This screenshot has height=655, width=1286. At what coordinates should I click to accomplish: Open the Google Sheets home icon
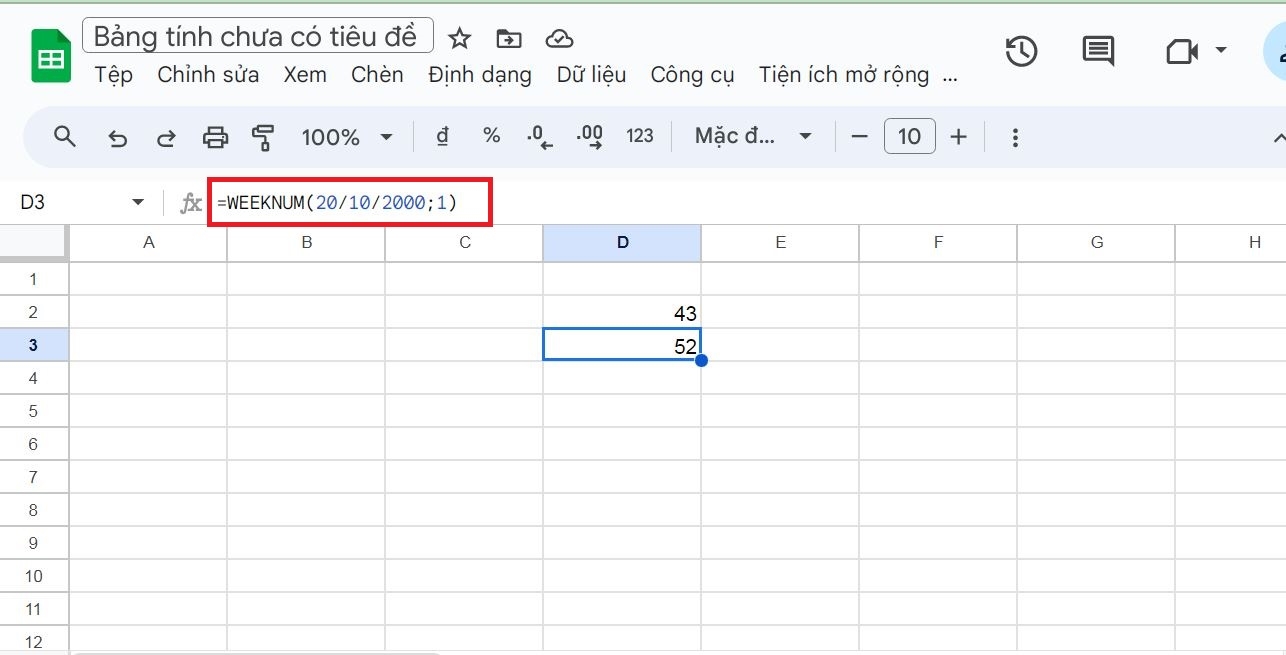(49, 57)
